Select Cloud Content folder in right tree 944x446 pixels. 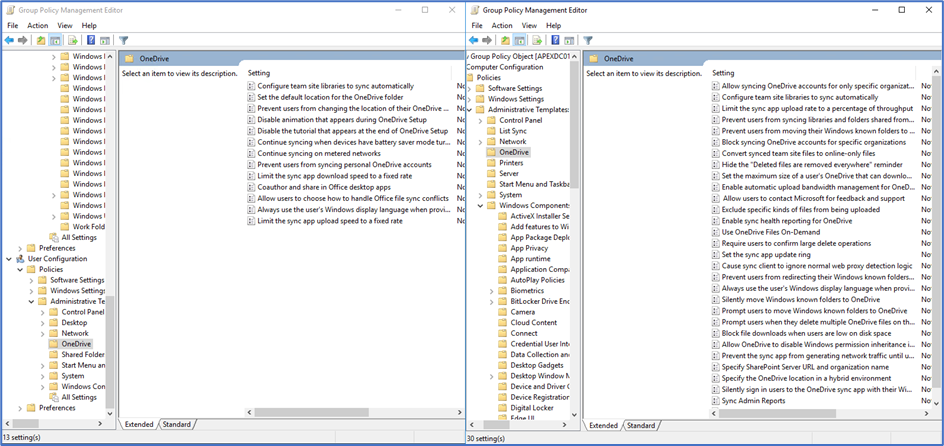533,323
